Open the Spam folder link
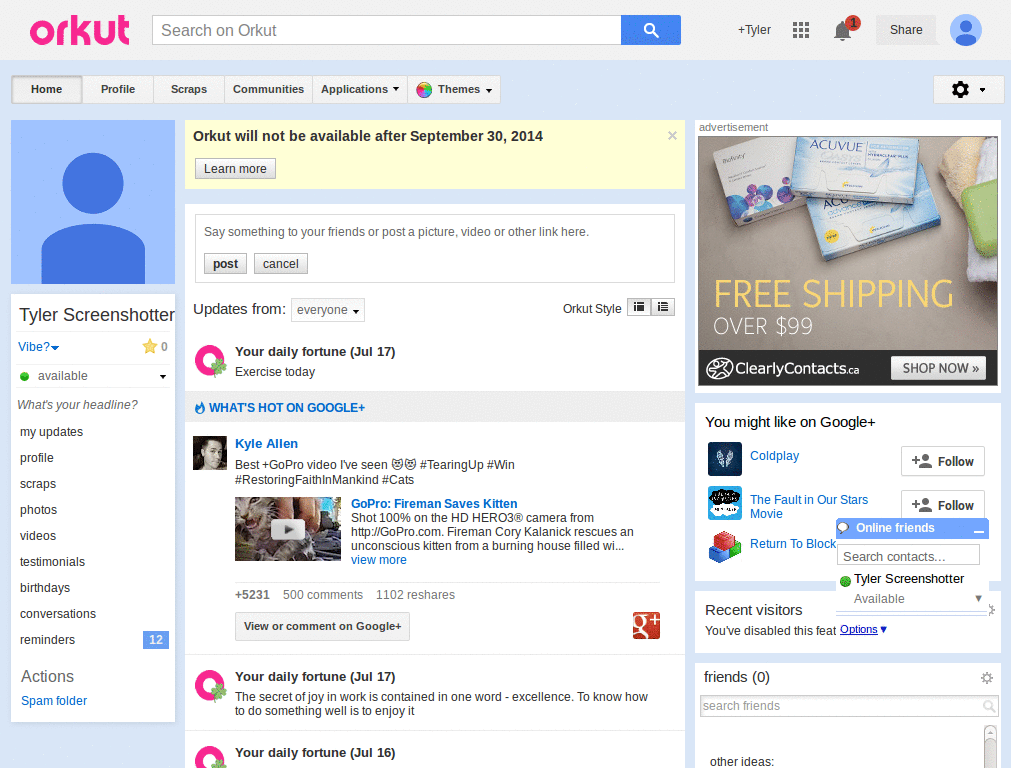1024x768 pixels. pyautogui.click(x=54, y=701)
